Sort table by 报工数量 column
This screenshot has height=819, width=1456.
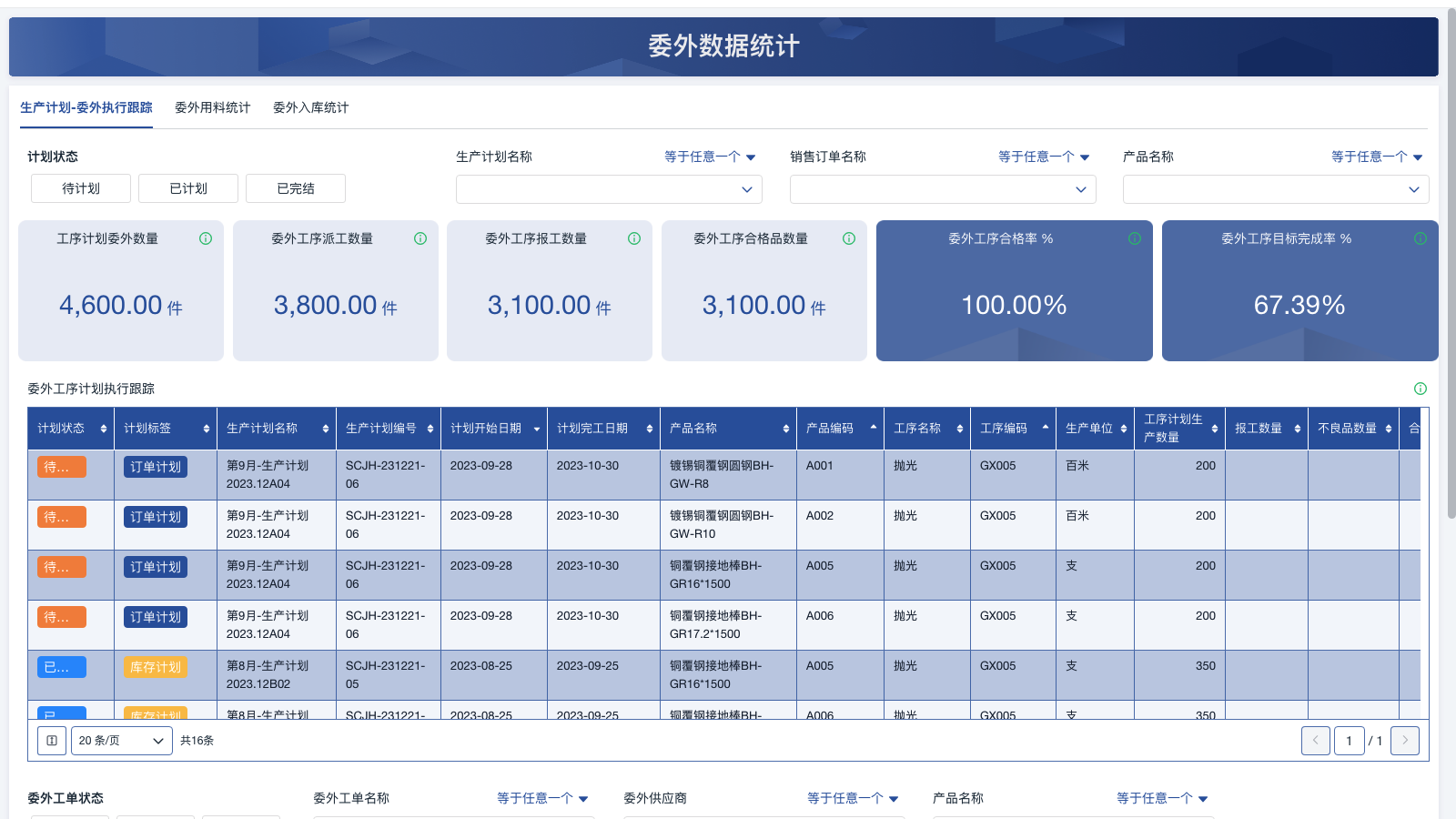(1298, 429)
